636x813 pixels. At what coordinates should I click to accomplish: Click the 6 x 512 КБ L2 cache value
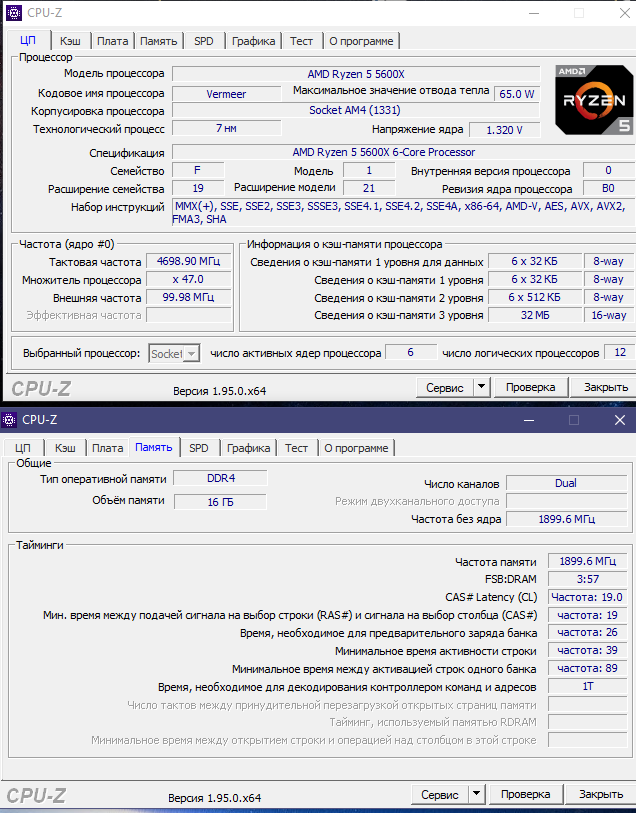coord(534,297)
